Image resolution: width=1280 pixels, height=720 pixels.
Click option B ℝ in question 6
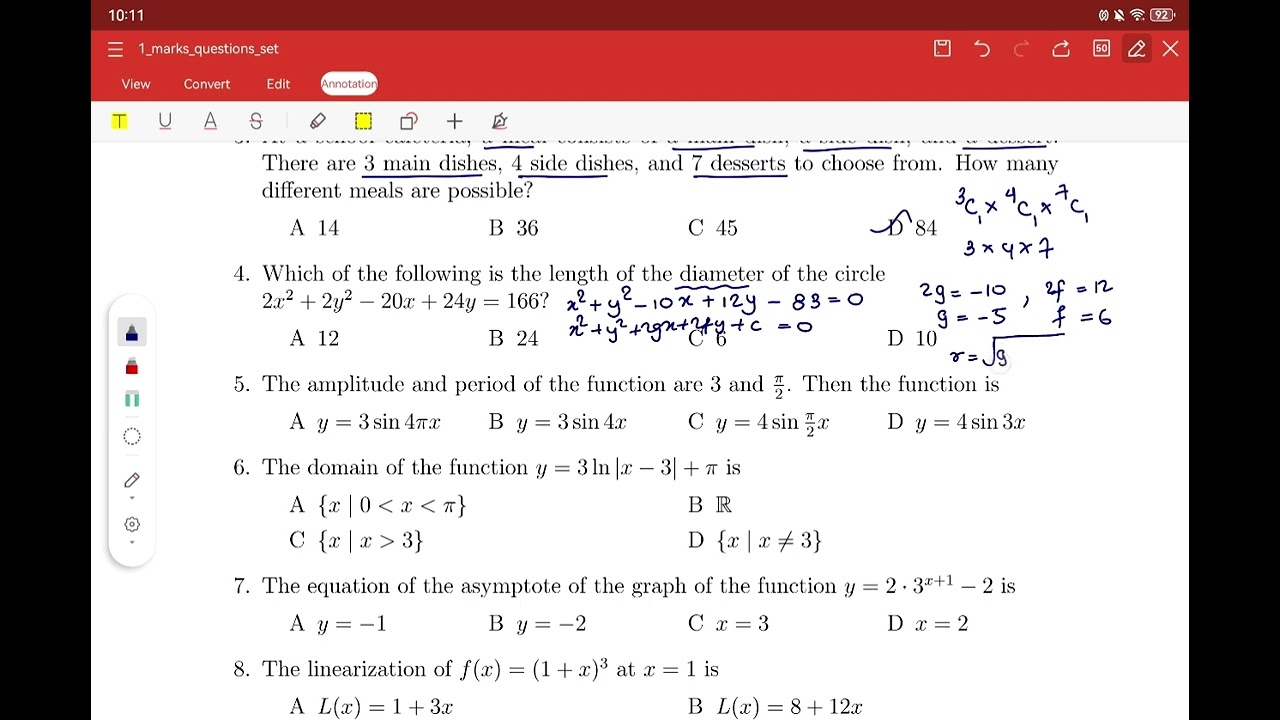coord(710,506)
